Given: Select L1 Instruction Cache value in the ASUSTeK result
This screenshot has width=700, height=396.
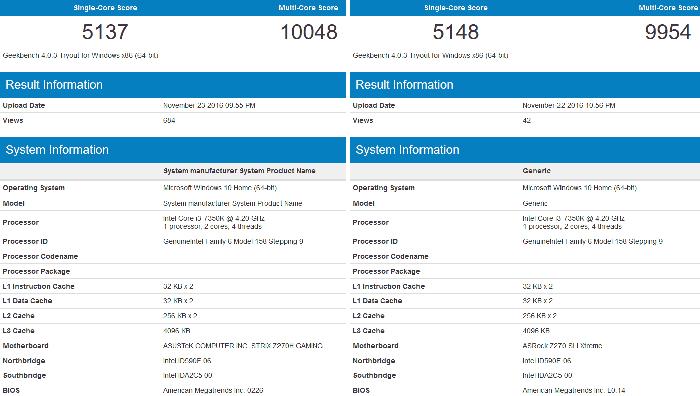Looking at the screenshot, I should [x=178, y=286].
